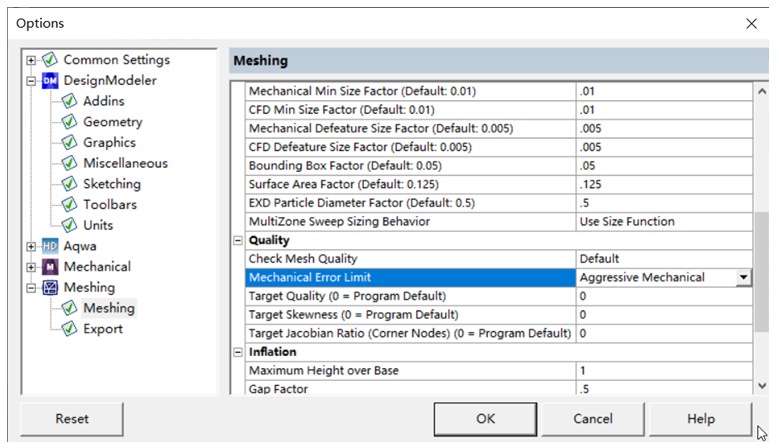
Task: Click the OK button
Action: tap(485, 419)
